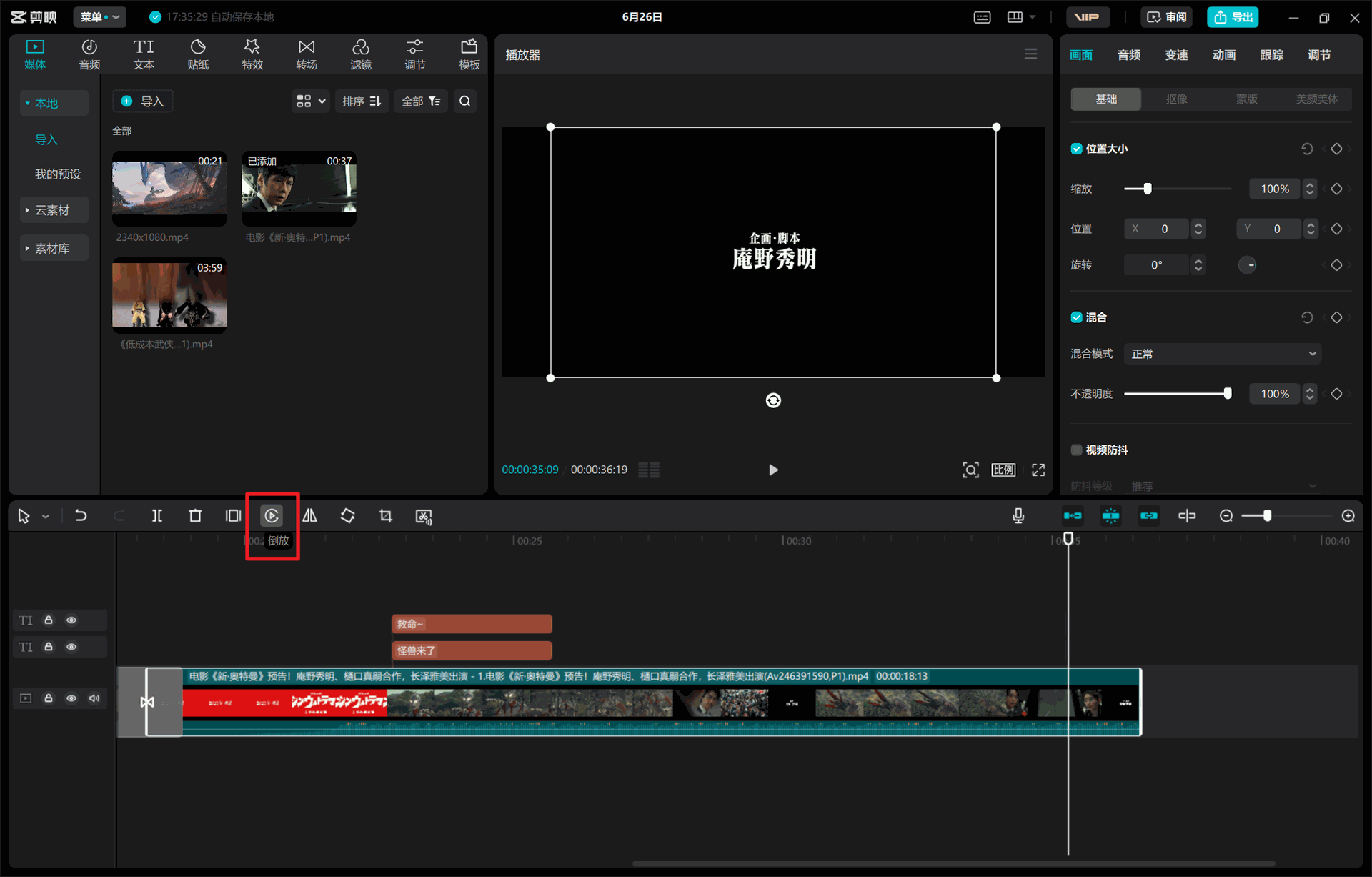Viewport: 1372px width, 877px height.
Task: Click the freeze frame tool icon
Action: pyautogui.click(x=233, y=515)
